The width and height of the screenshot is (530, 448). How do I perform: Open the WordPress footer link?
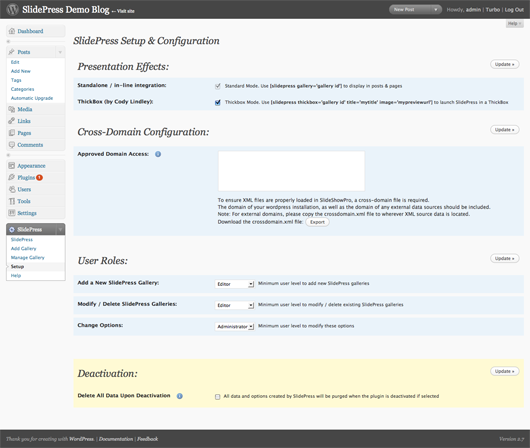click(81, 439)
